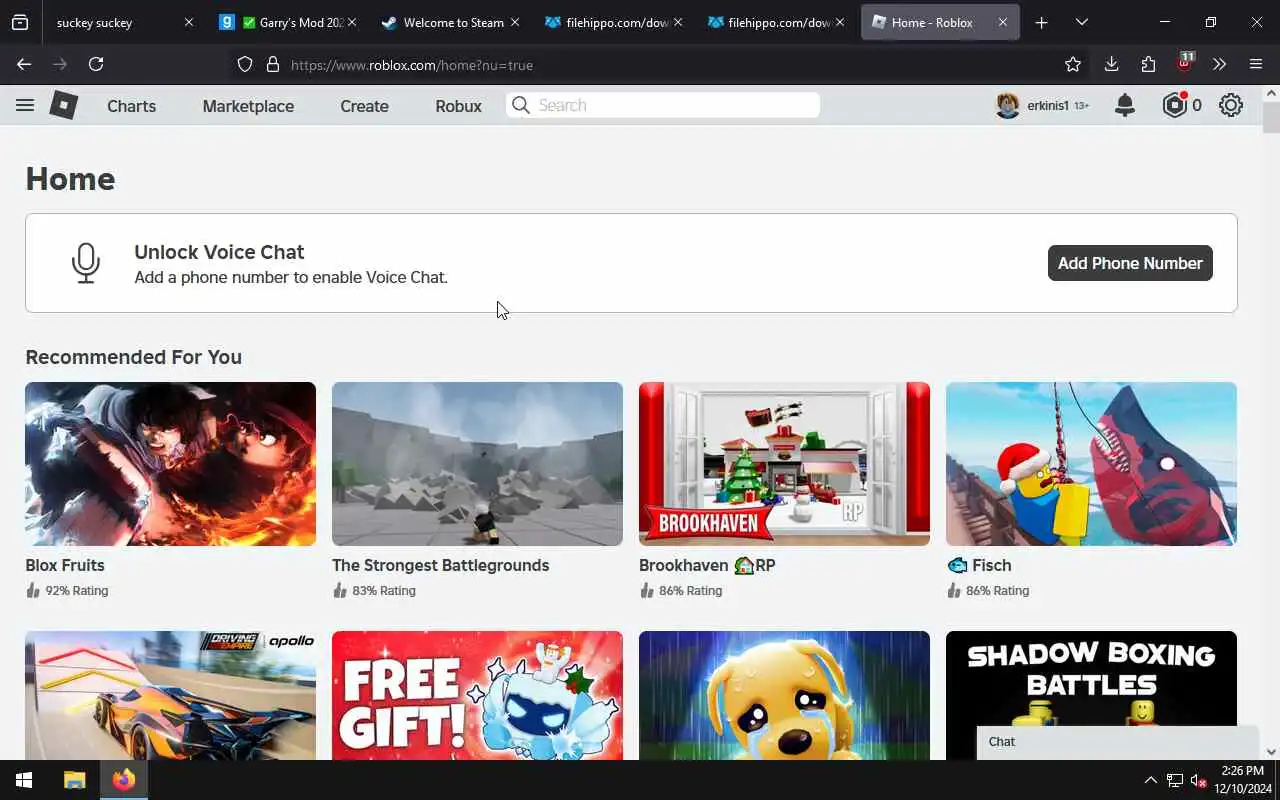Open the notifications bell
This screenshot has height=800, width=1280.
1125,105
